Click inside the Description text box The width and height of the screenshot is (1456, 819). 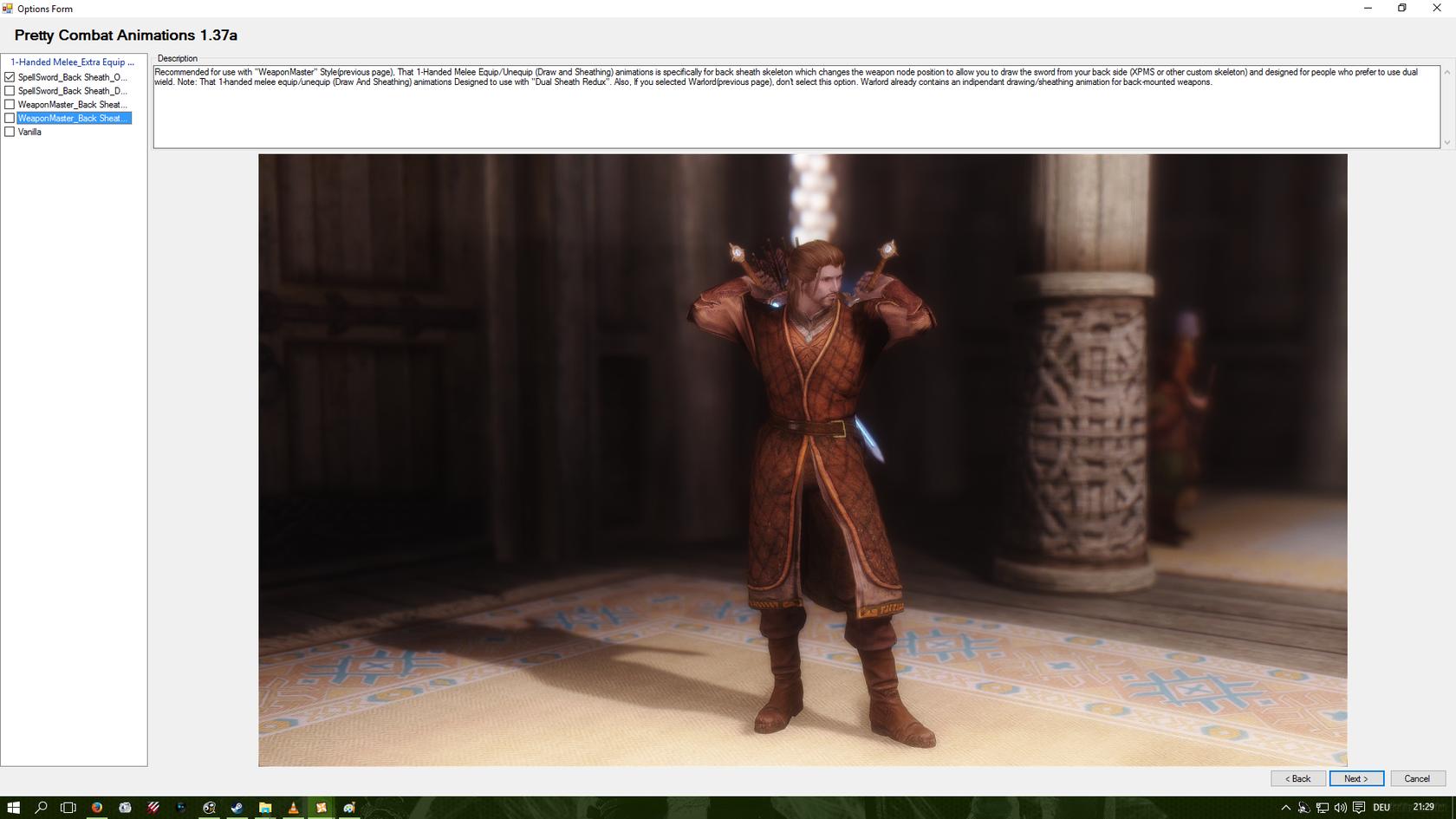point(796,107)
